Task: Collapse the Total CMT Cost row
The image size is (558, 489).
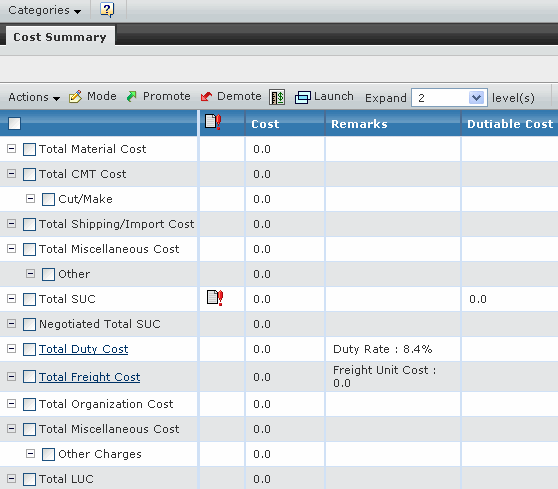Action: click(x=12, y=174)
